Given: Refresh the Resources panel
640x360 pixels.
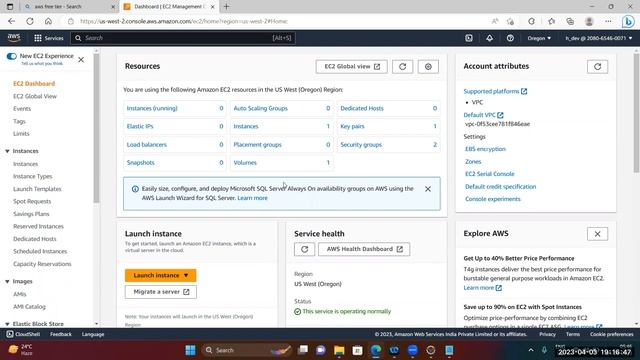Looking at the screenshot, I should point(402,67).
